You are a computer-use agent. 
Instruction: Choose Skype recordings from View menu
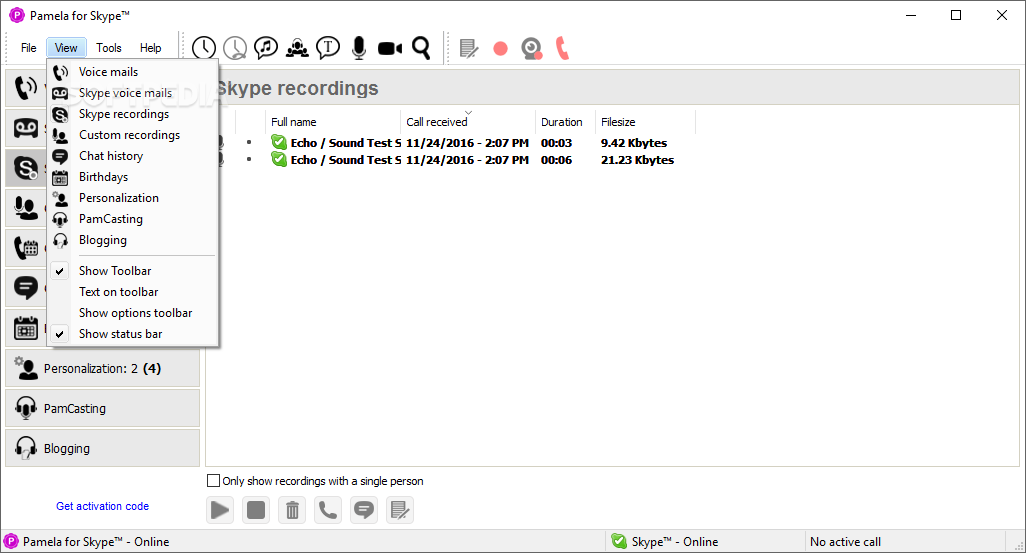(x=133, y=114)
